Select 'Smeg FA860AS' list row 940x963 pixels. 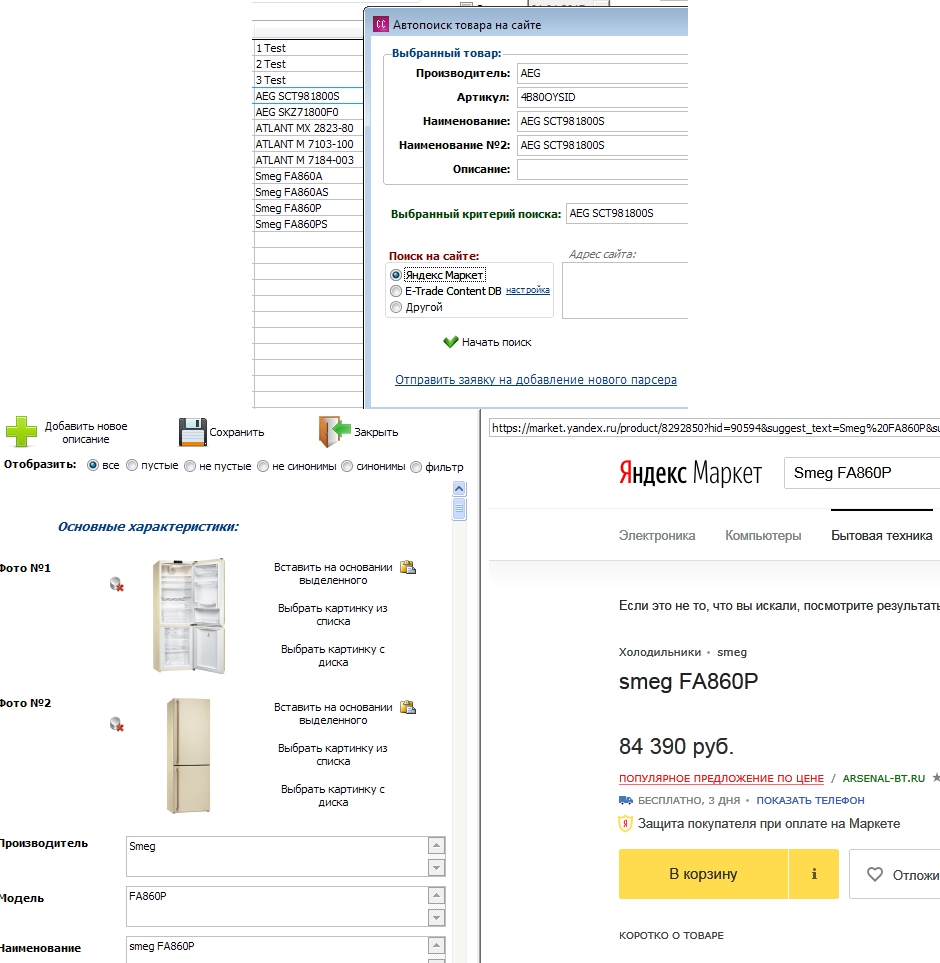(x=308, y=192)
